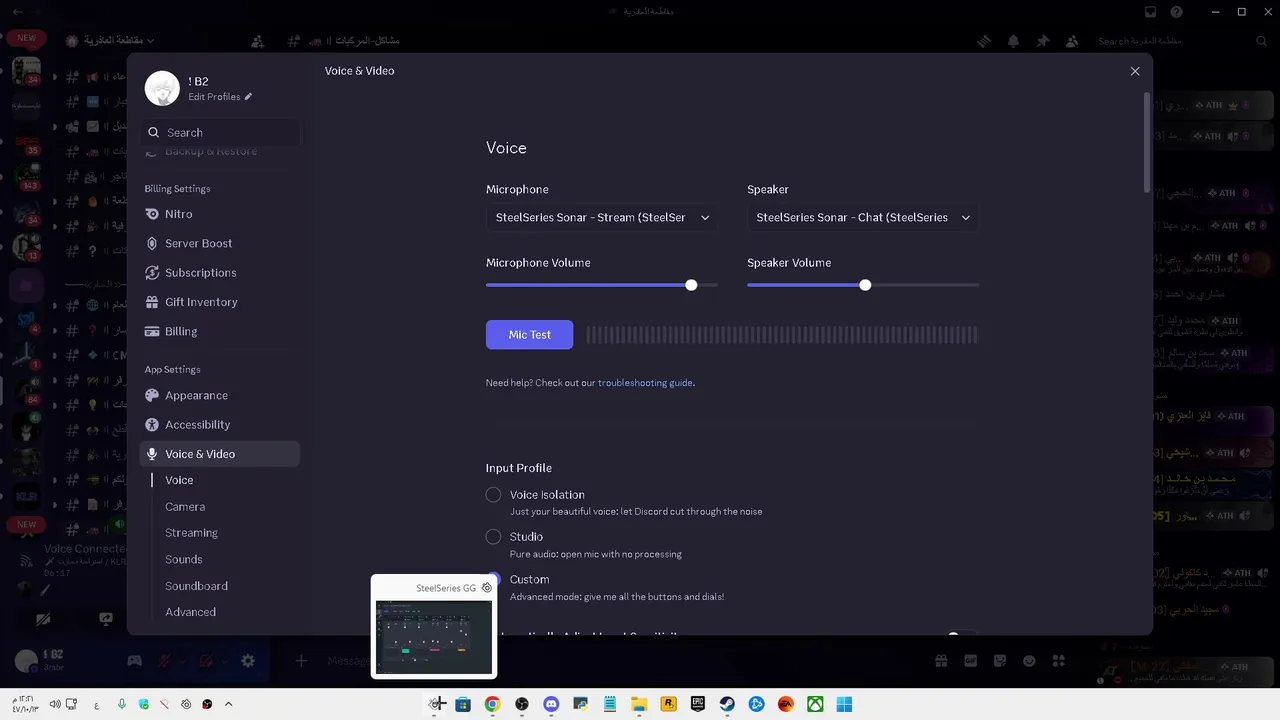Open the Steam icon on the taskbar

tap(727, 704)
